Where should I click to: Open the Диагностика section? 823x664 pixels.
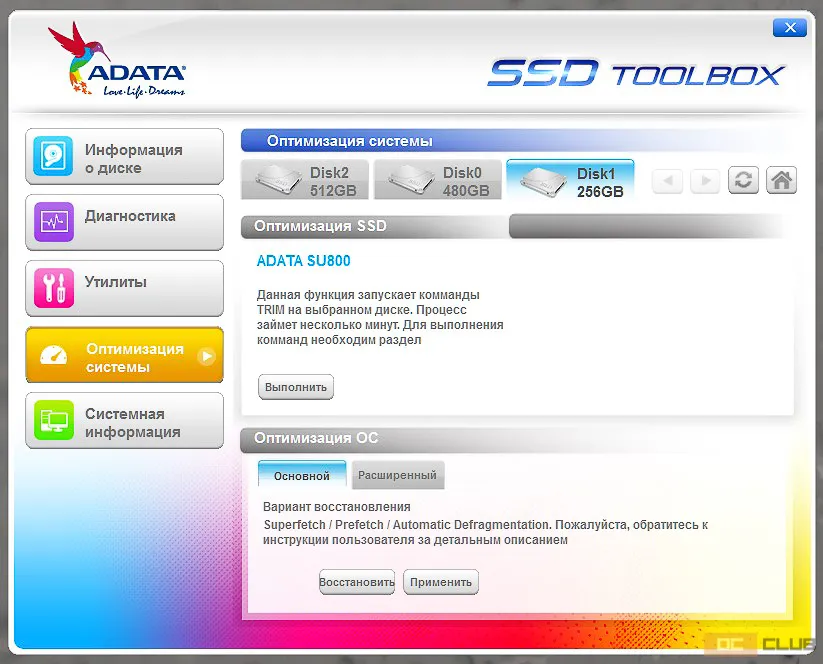click(x=124, y=222)
